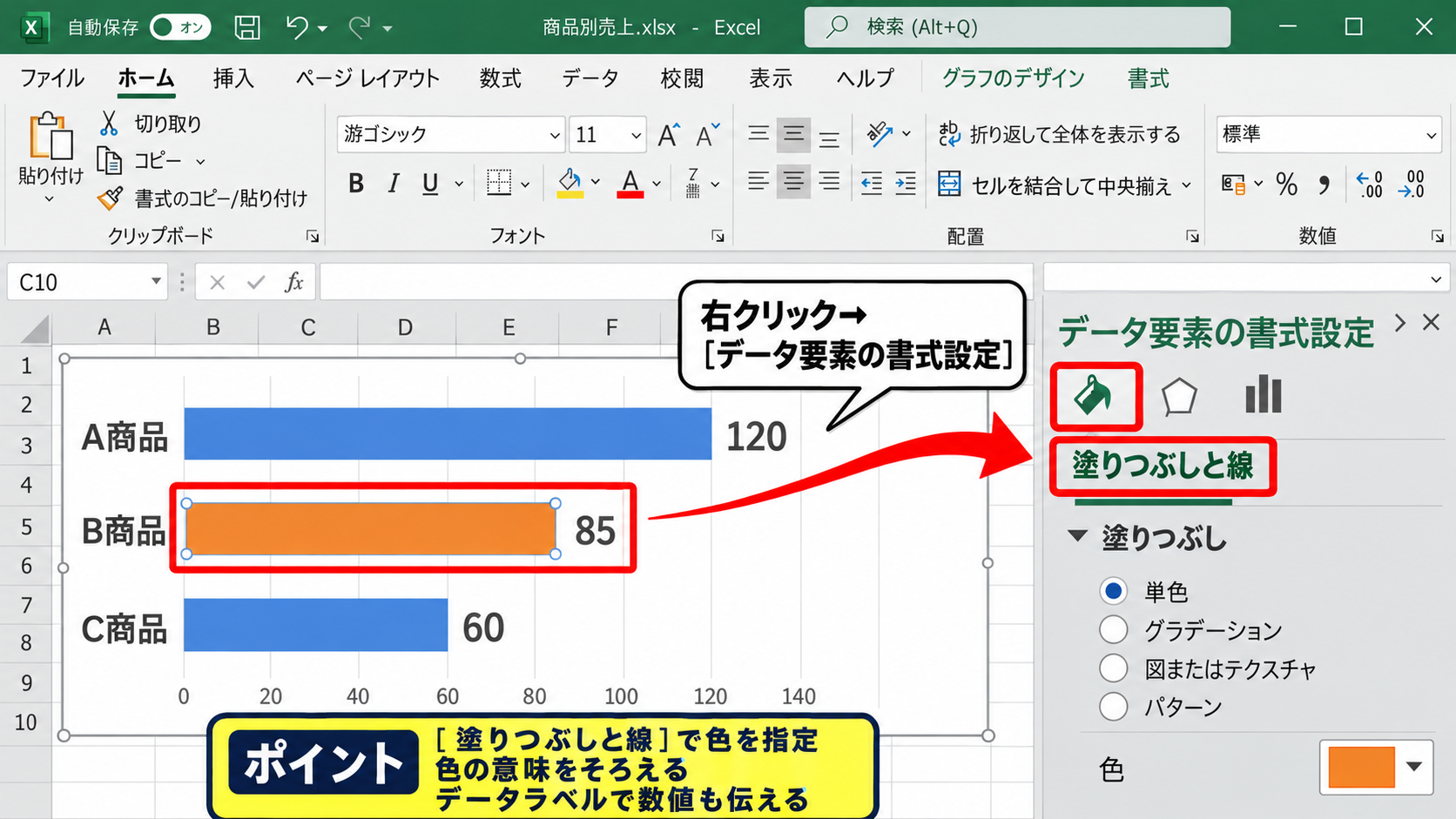Click the Font Color A icon
Viewport: 1456px width, 819px height.
(630, 183)
